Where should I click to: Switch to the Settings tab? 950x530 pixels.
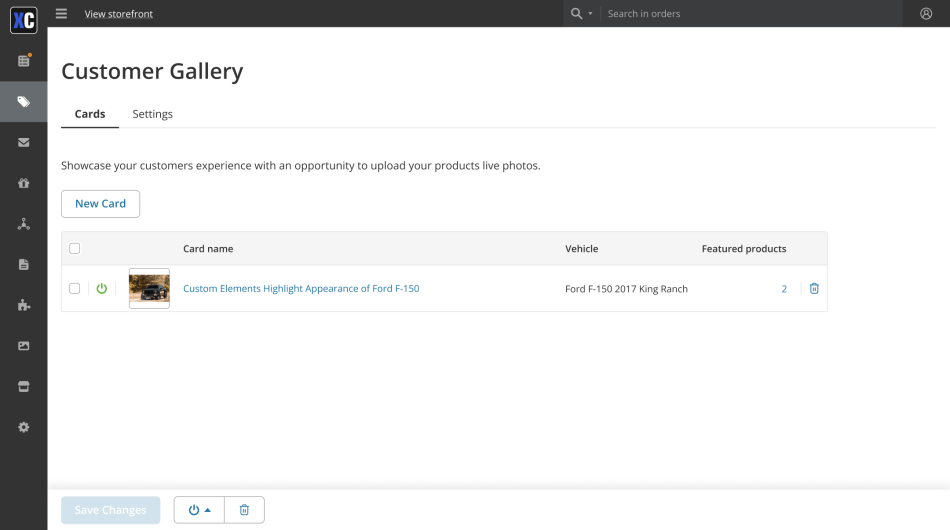click(152, 114)
